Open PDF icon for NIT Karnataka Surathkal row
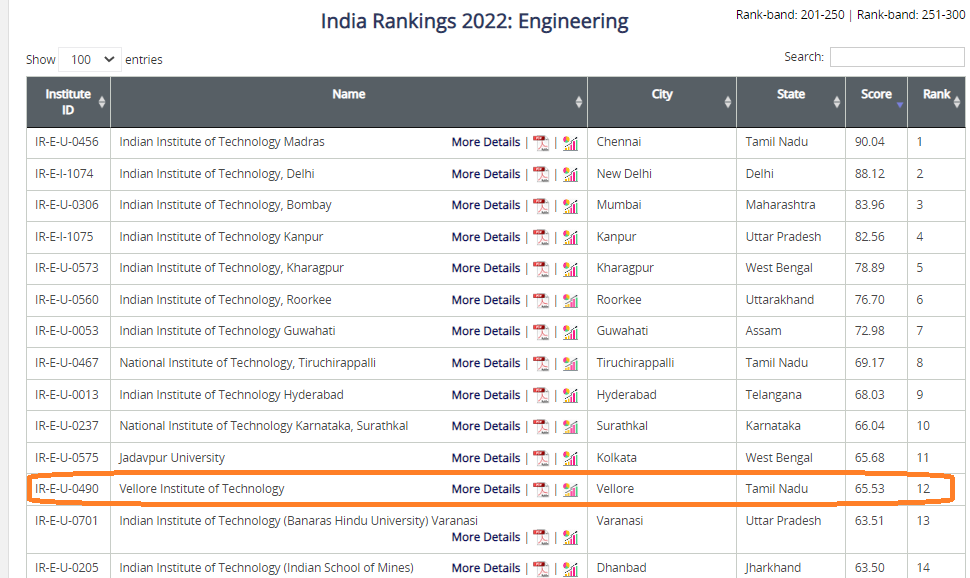 pos(541,426)
